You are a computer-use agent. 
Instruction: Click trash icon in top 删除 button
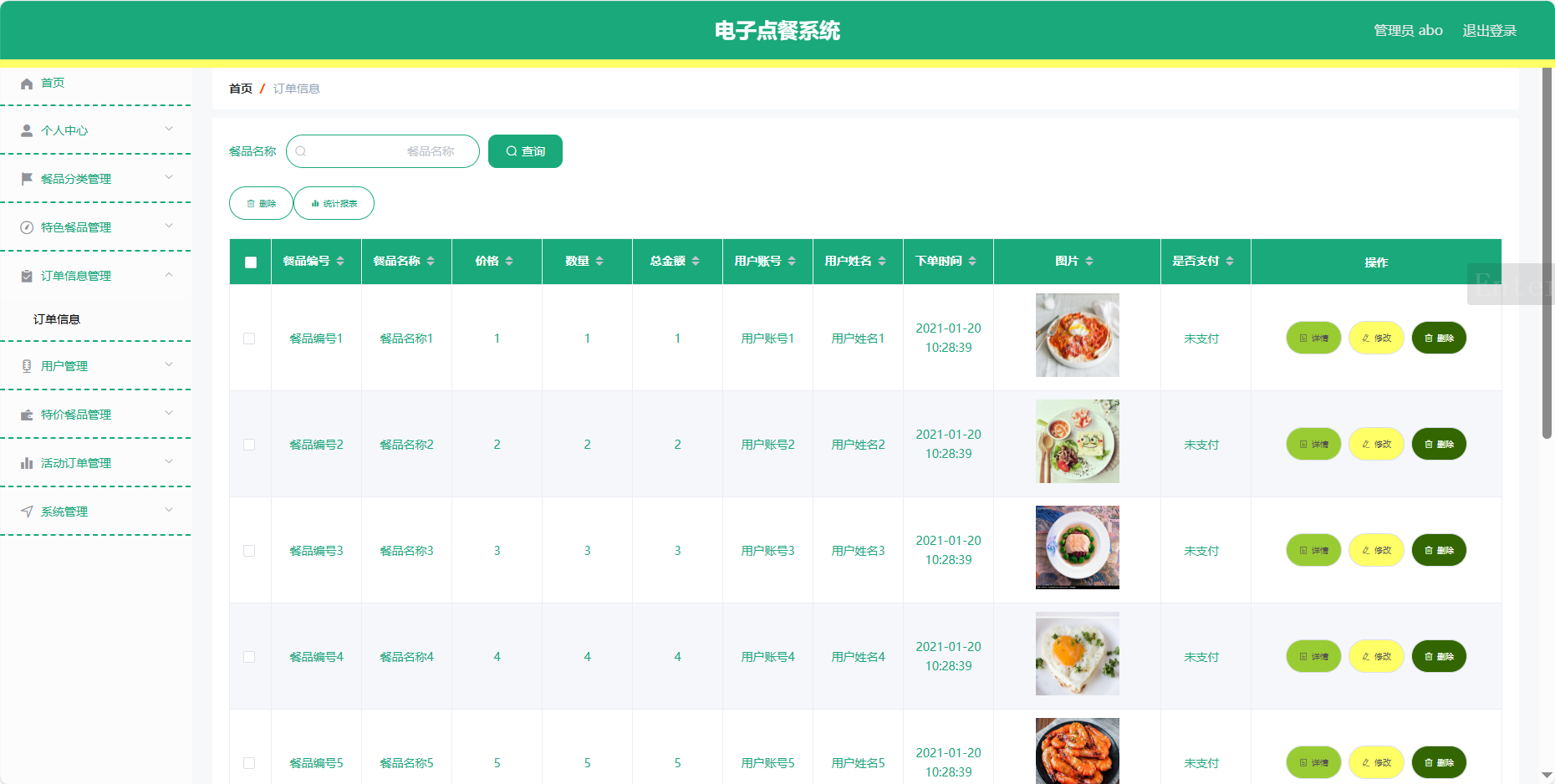click(251, 204)
